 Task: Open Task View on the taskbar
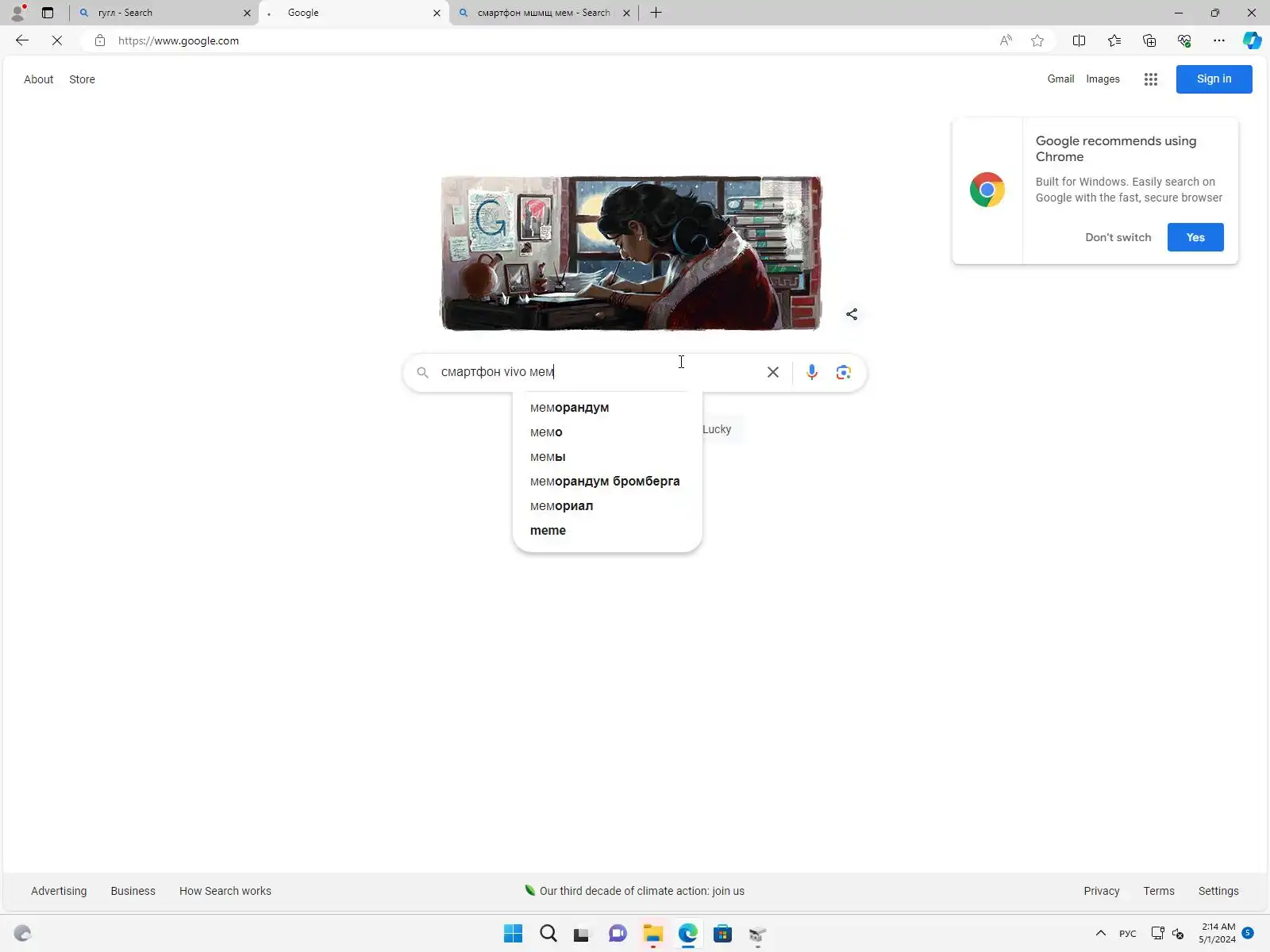click(x=582, y=934)
